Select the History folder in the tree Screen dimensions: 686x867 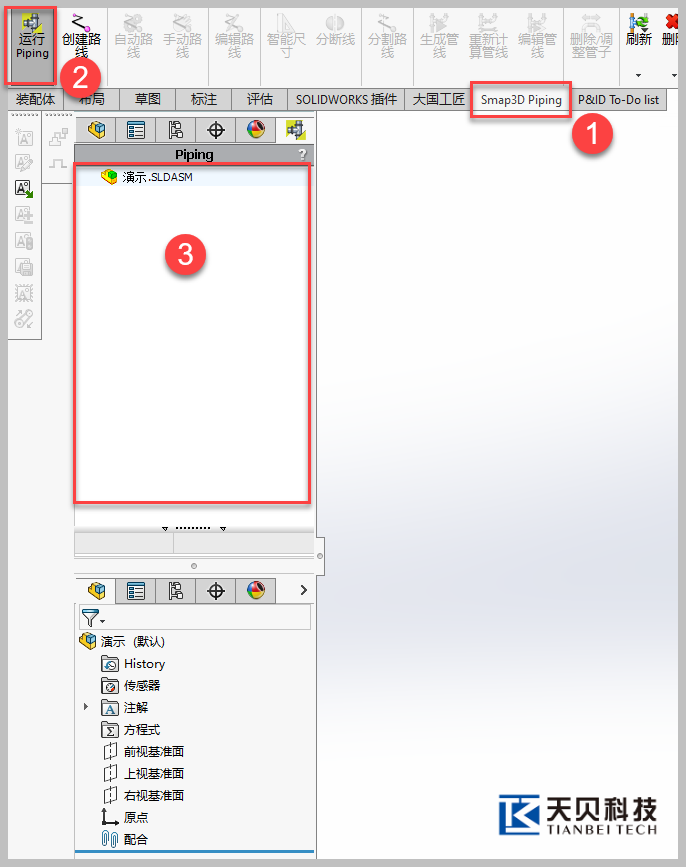point(133,664)
